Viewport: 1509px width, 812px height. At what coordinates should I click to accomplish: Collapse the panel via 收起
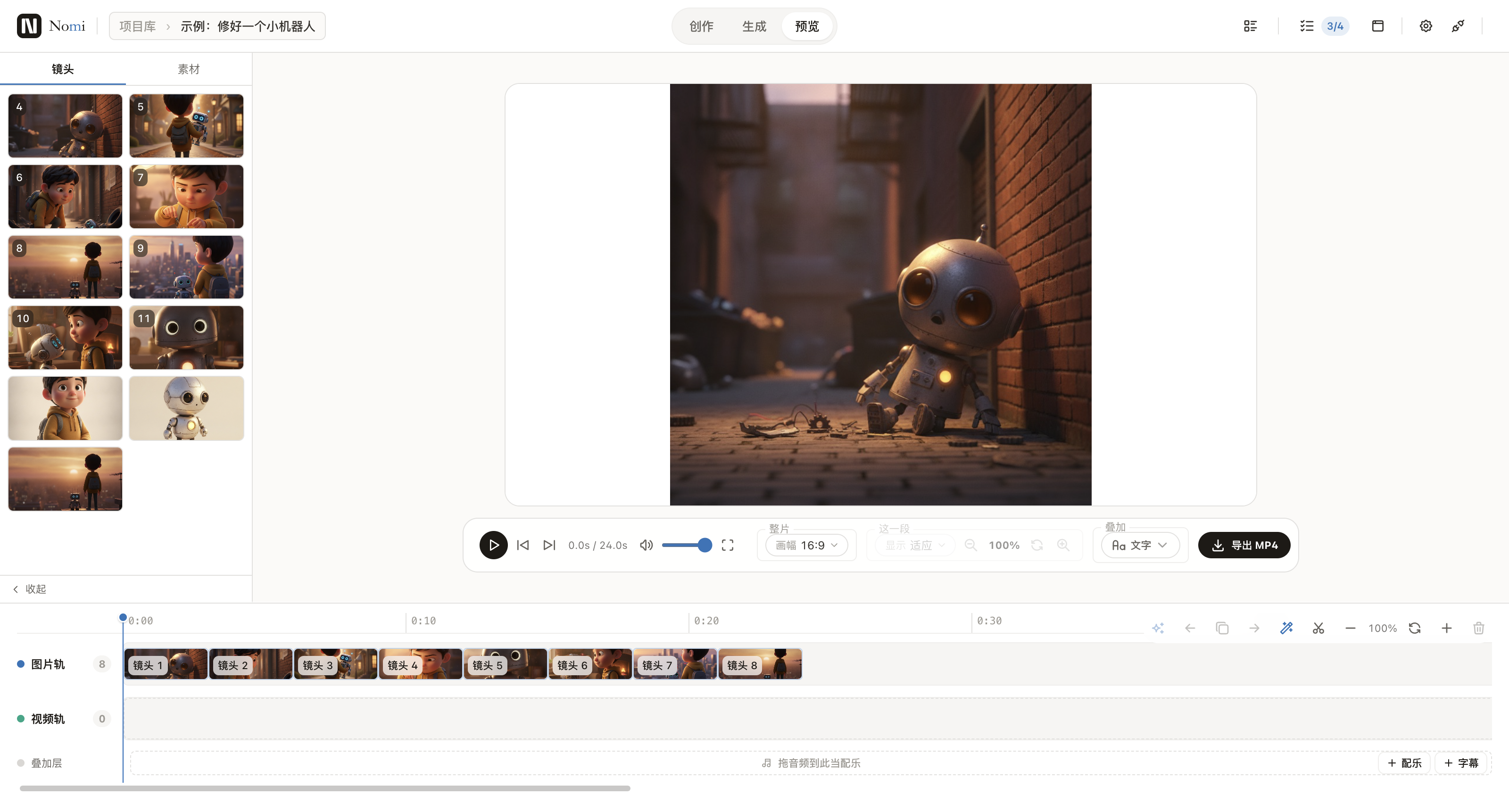(x=29, y=589)
